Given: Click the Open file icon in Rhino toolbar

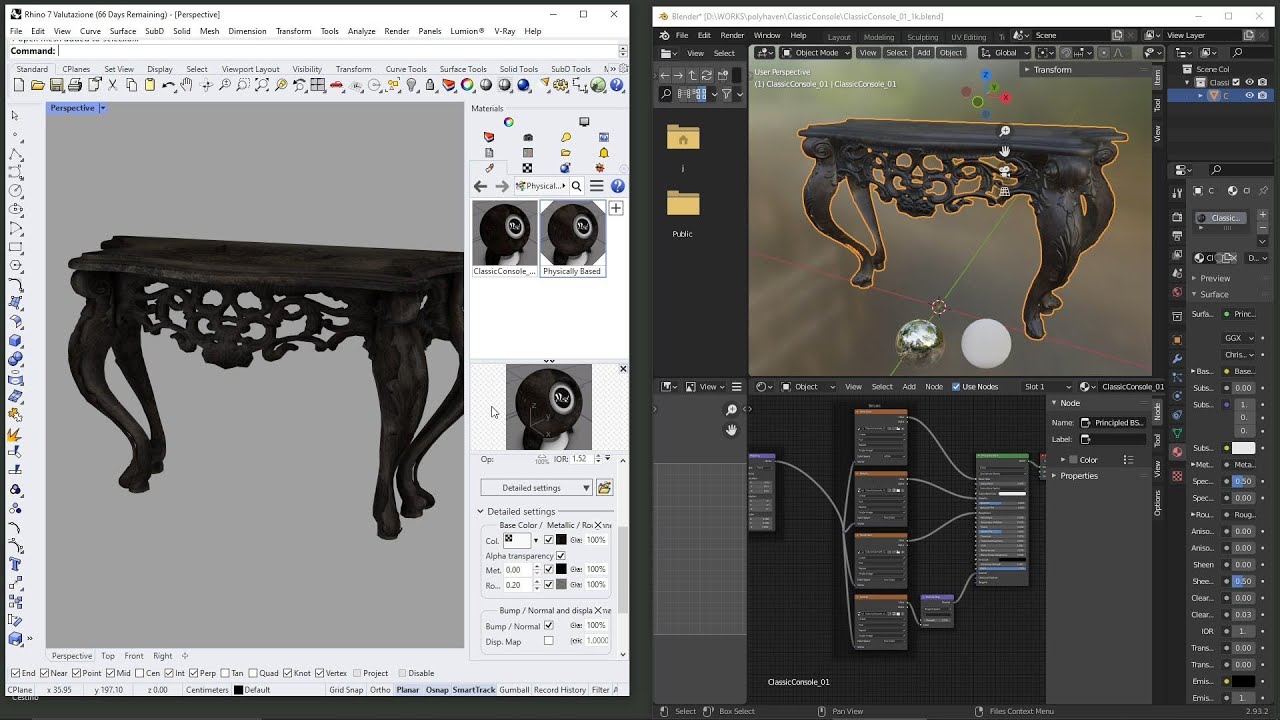Looking at the screenshot, I should 38,86.
